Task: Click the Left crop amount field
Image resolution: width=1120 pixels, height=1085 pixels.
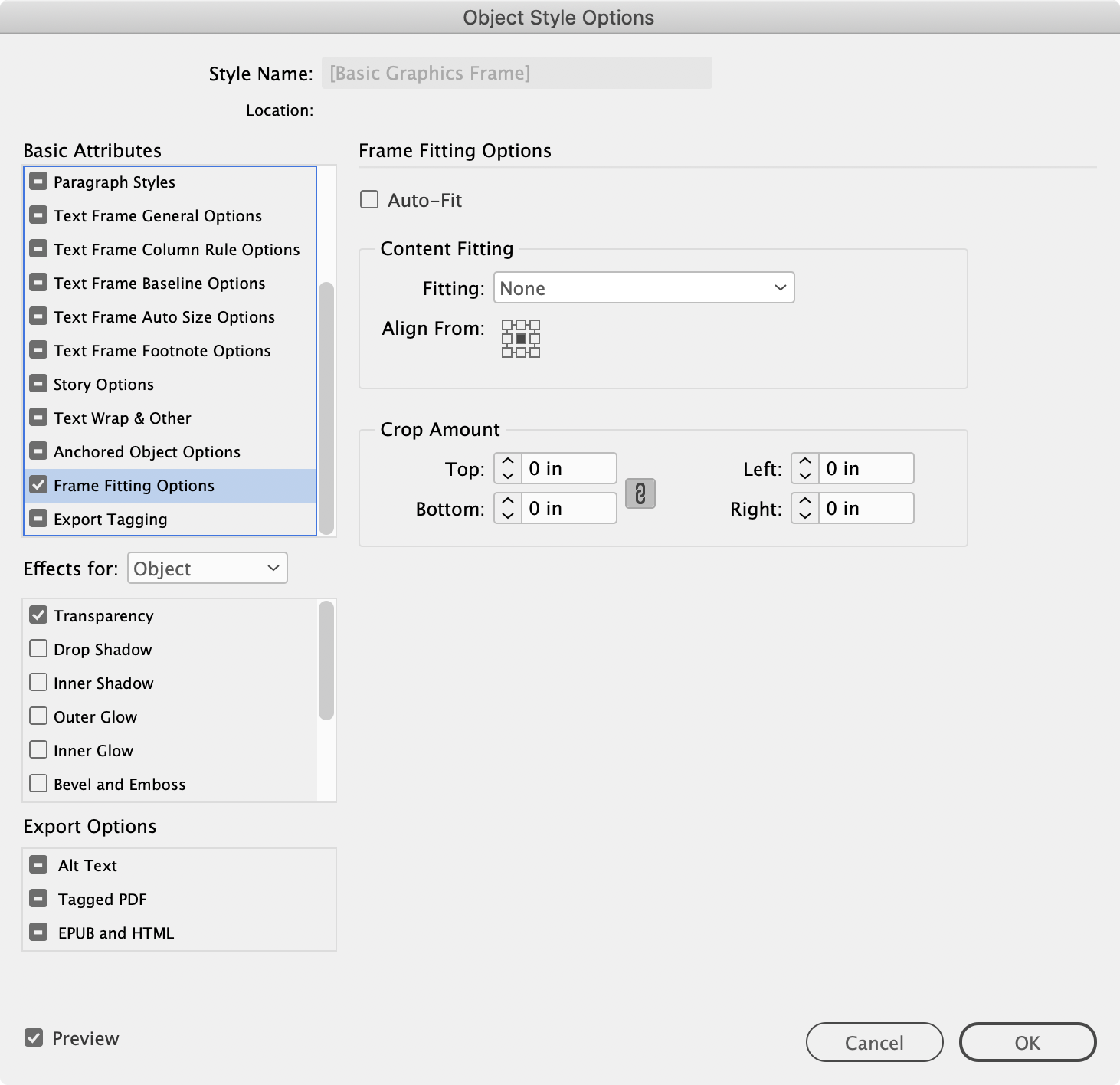Action: [x=866, y=468]
